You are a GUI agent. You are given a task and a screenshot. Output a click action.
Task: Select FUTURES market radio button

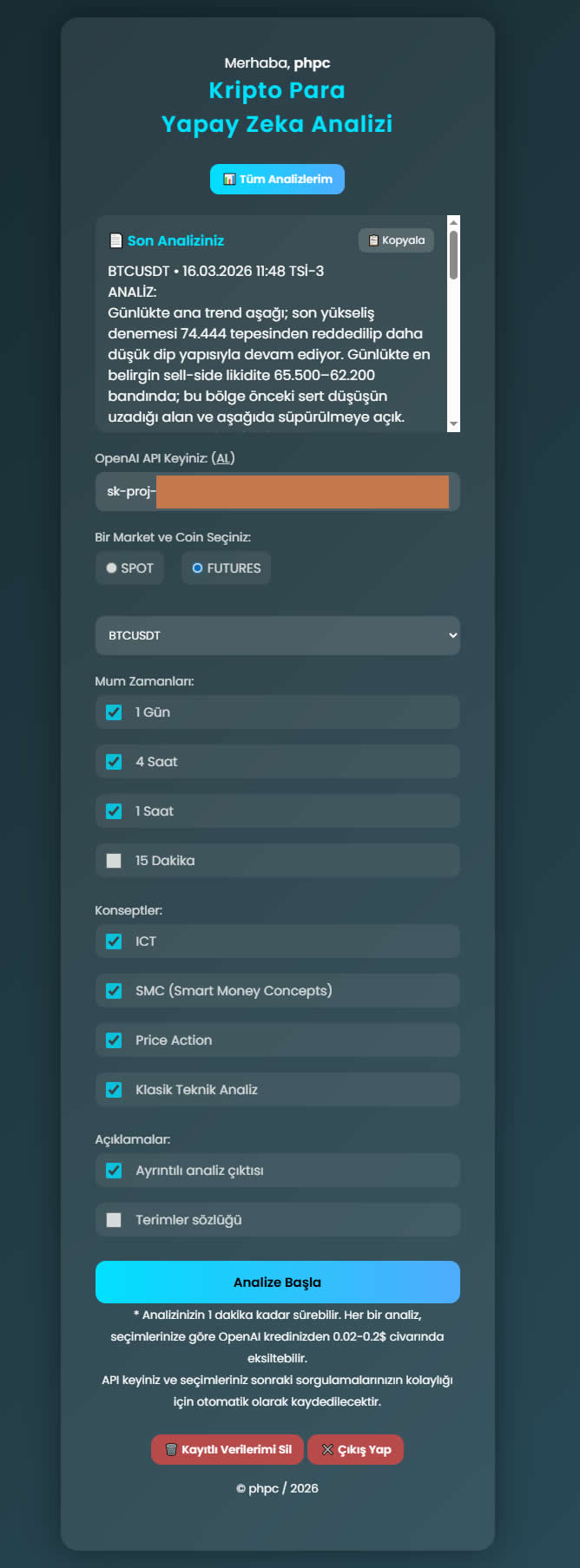click(197, 568)
